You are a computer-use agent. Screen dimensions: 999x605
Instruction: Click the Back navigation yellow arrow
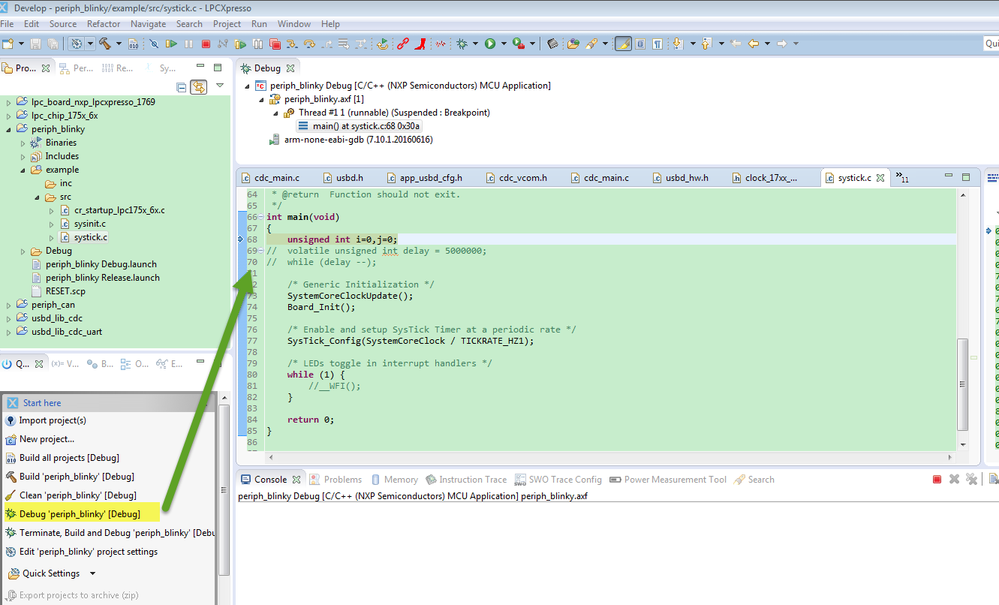[754, 43]
